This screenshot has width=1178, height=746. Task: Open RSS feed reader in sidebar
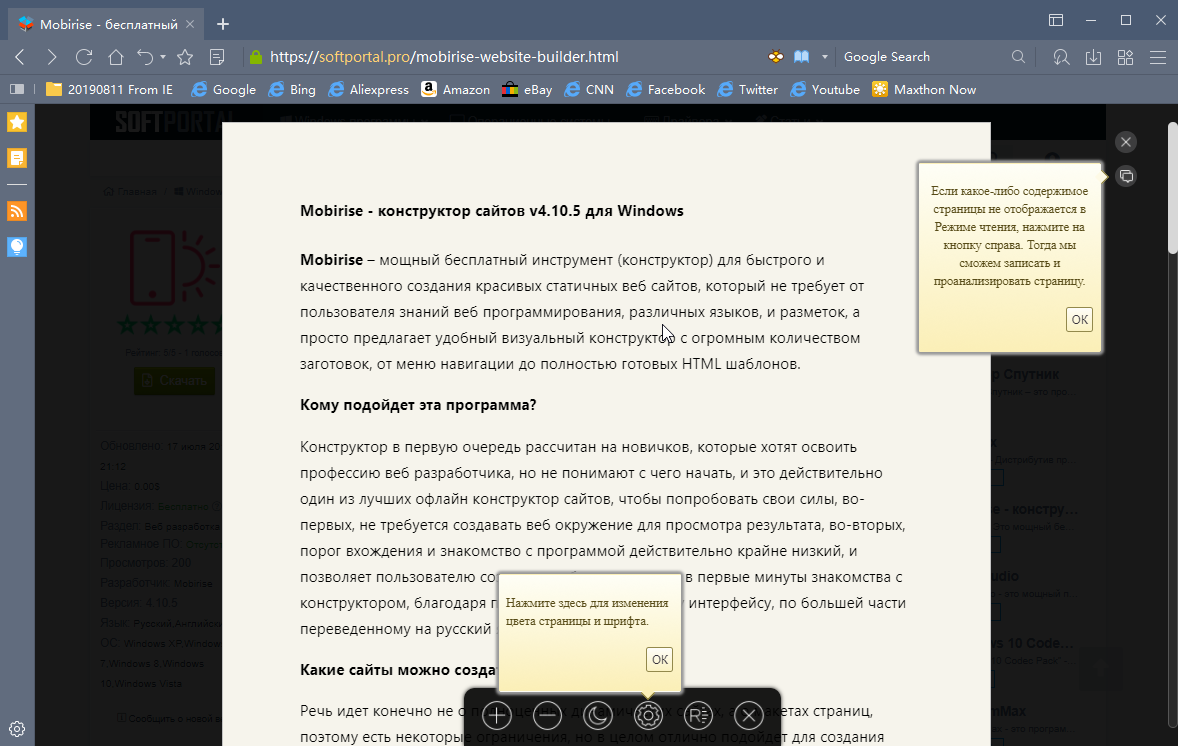pos(17,211)
